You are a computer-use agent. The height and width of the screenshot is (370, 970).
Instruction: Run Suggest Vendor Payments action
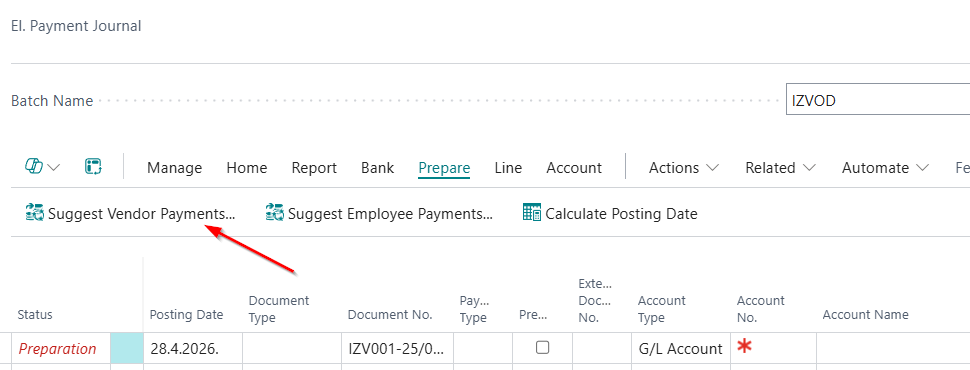pyautogui.click(x=131, y=214)
